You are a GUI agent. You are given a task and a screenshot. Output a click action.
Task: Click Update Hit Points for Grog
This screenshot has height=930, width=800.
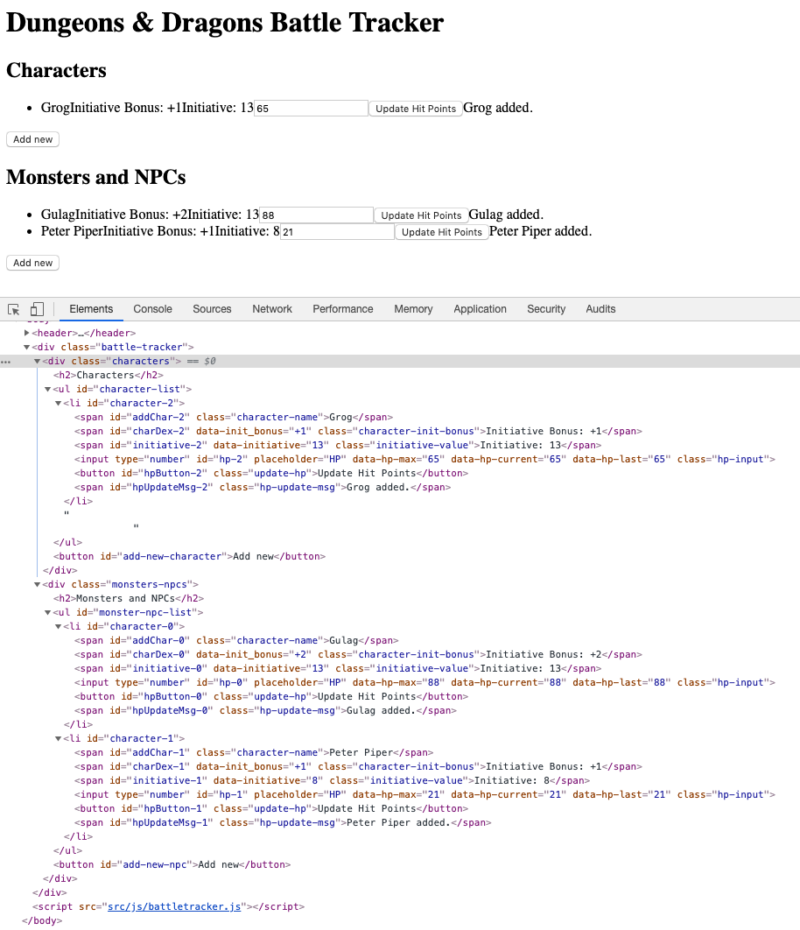415,108
